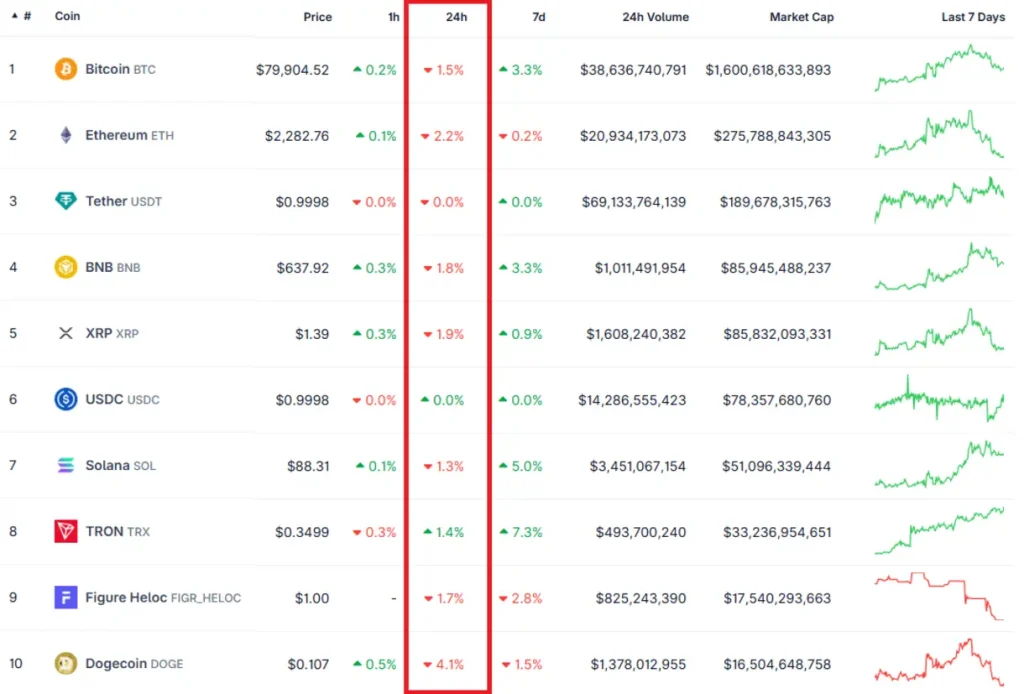Click the Tether coin logo
Image resolution: width=1024 pixels, height=694 pixels.
tap(65, 201)
